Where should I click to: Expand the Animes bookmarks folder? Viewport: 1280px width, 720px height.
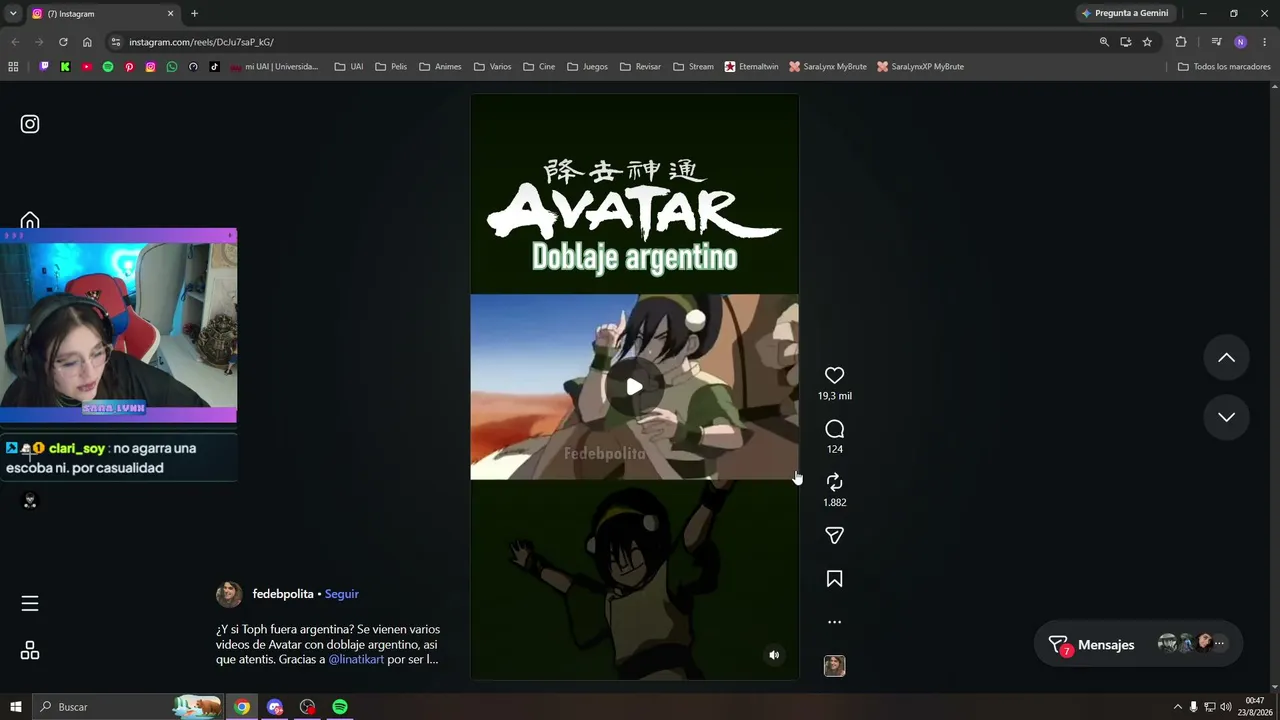click(440, 67)
